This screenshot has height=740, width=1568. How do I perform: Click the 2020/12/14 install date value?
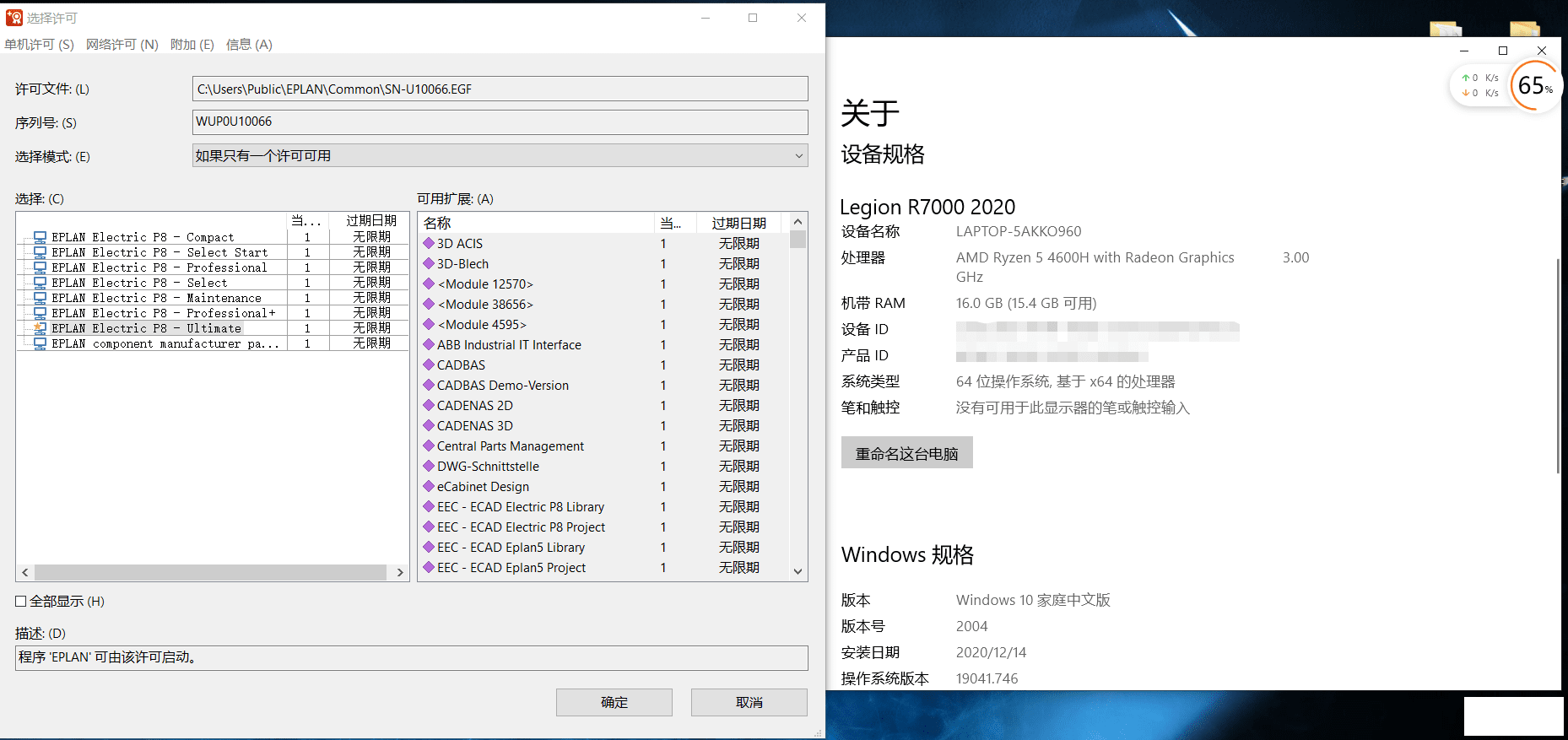tap(991, 652)
